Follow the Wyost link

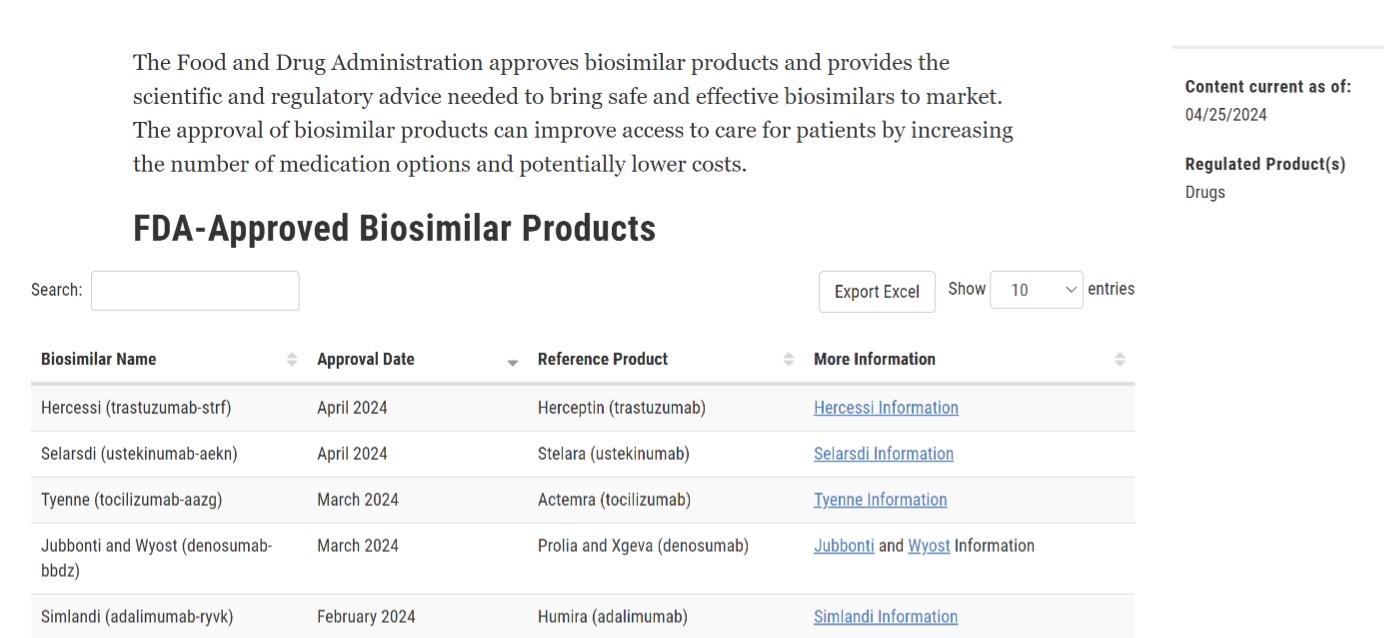[x=929, y=546]
